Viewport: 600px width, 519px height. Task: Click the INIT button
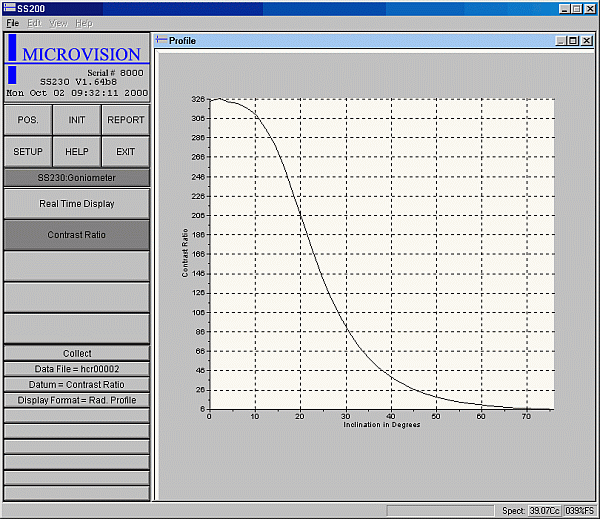(x=77, y=120)
